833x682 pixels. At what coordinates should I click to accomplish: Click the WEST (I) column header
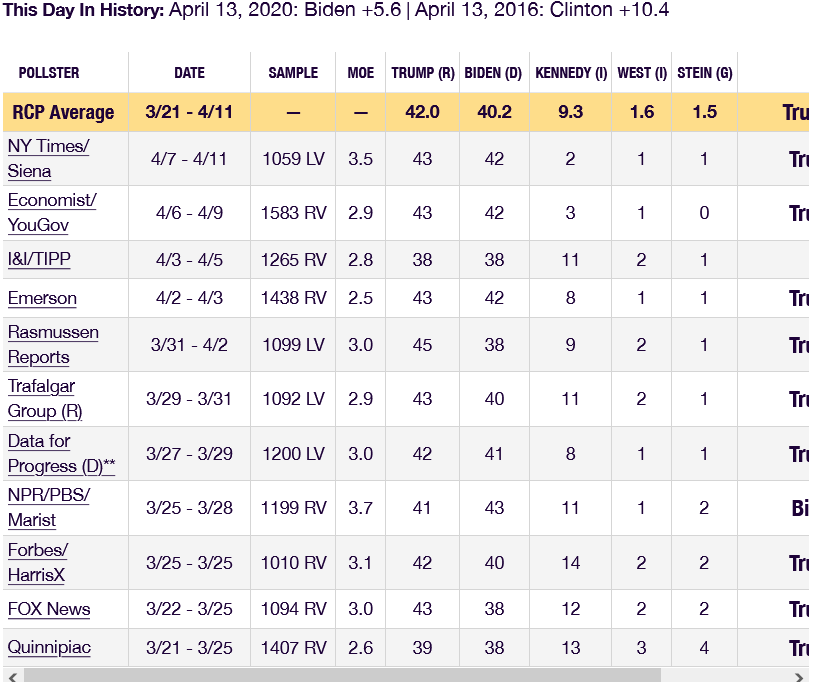pos(642,73)
